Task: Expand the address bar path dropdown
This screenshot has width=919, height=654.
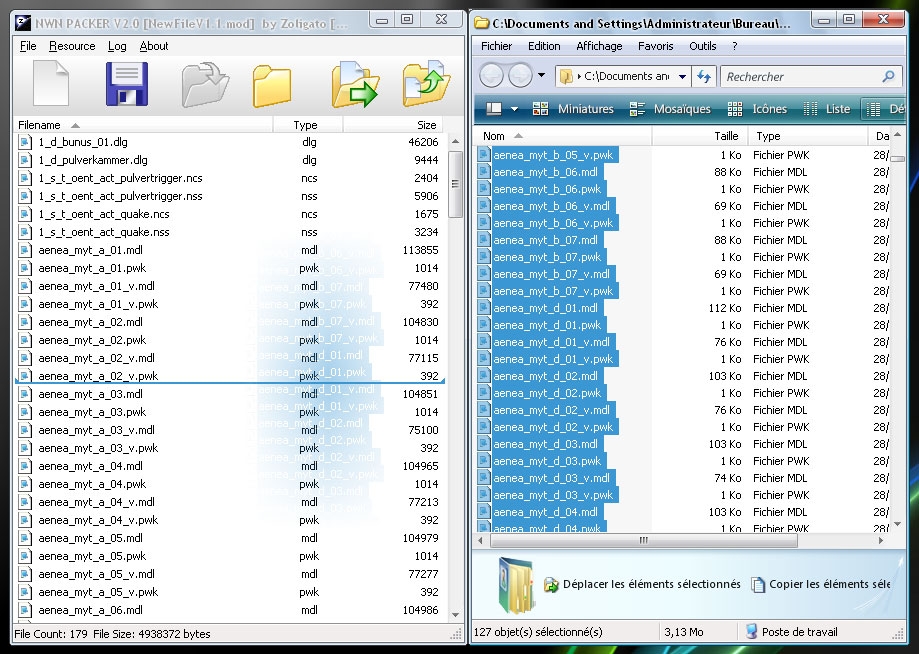Action: pyautogui.click(x=682, y=77)
